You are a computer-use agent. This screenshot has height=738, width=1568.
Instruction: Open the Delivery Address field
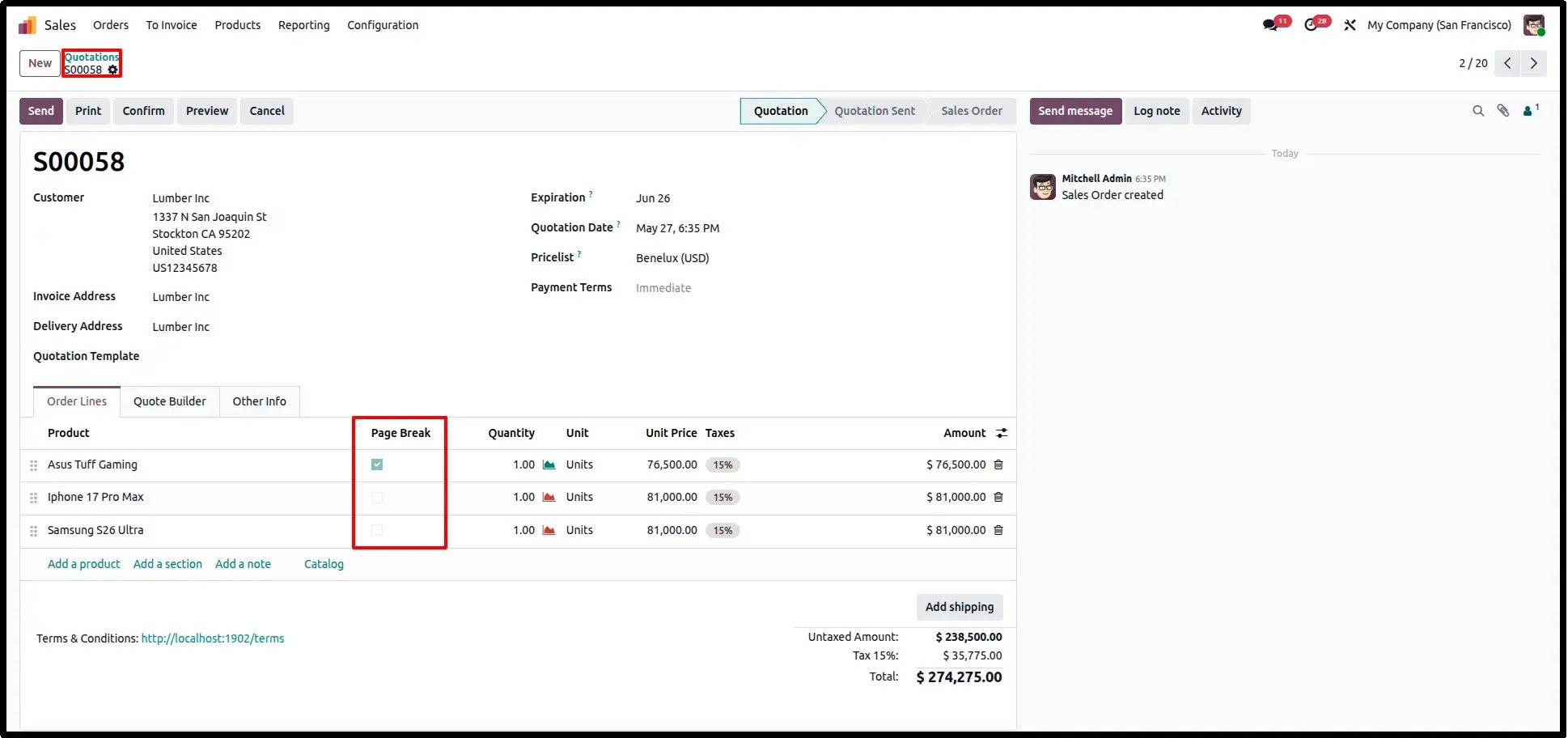coord(181,327)
